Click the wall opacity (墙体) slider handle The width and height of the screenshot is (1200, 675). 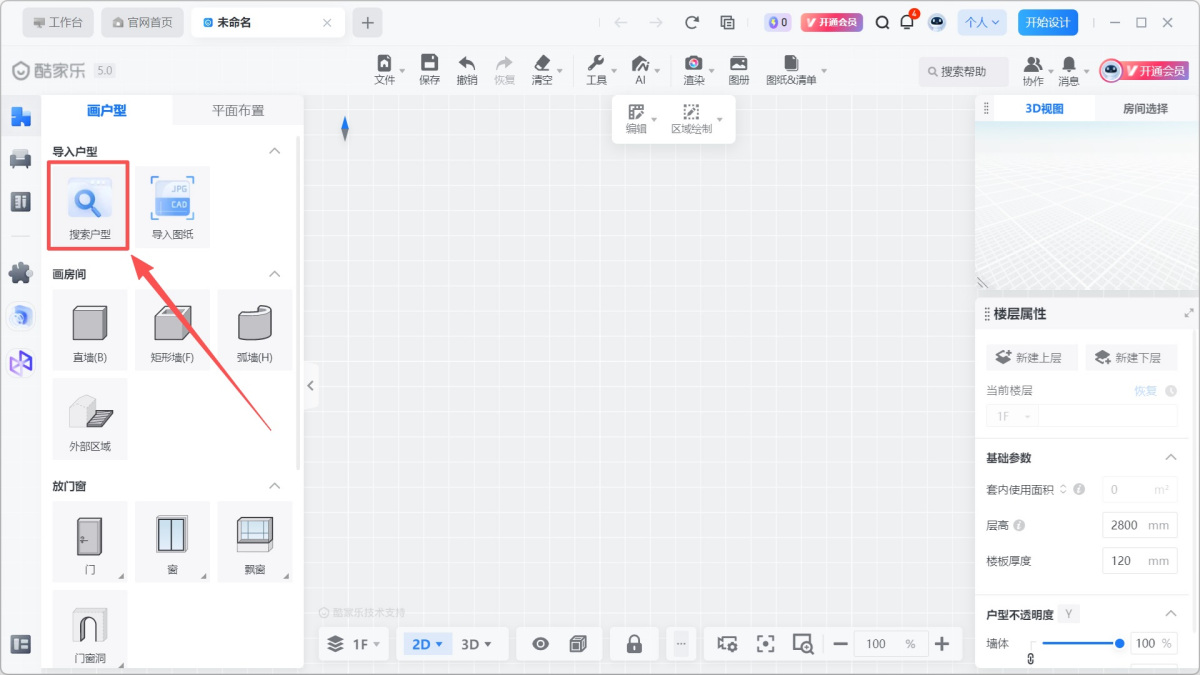[1119, 644]
